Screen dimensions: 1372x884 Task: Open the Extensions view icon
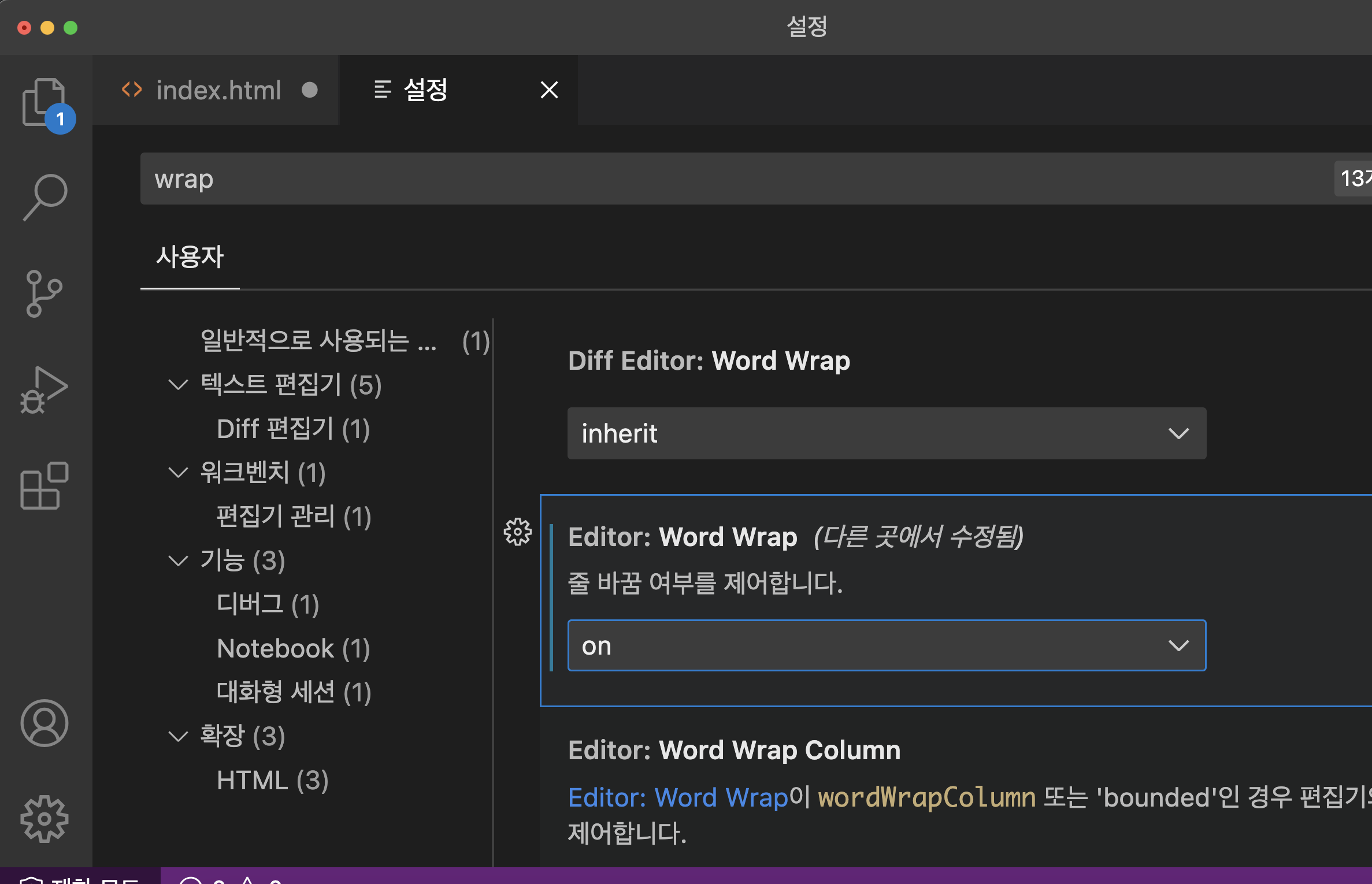click(x=44, y=485)
